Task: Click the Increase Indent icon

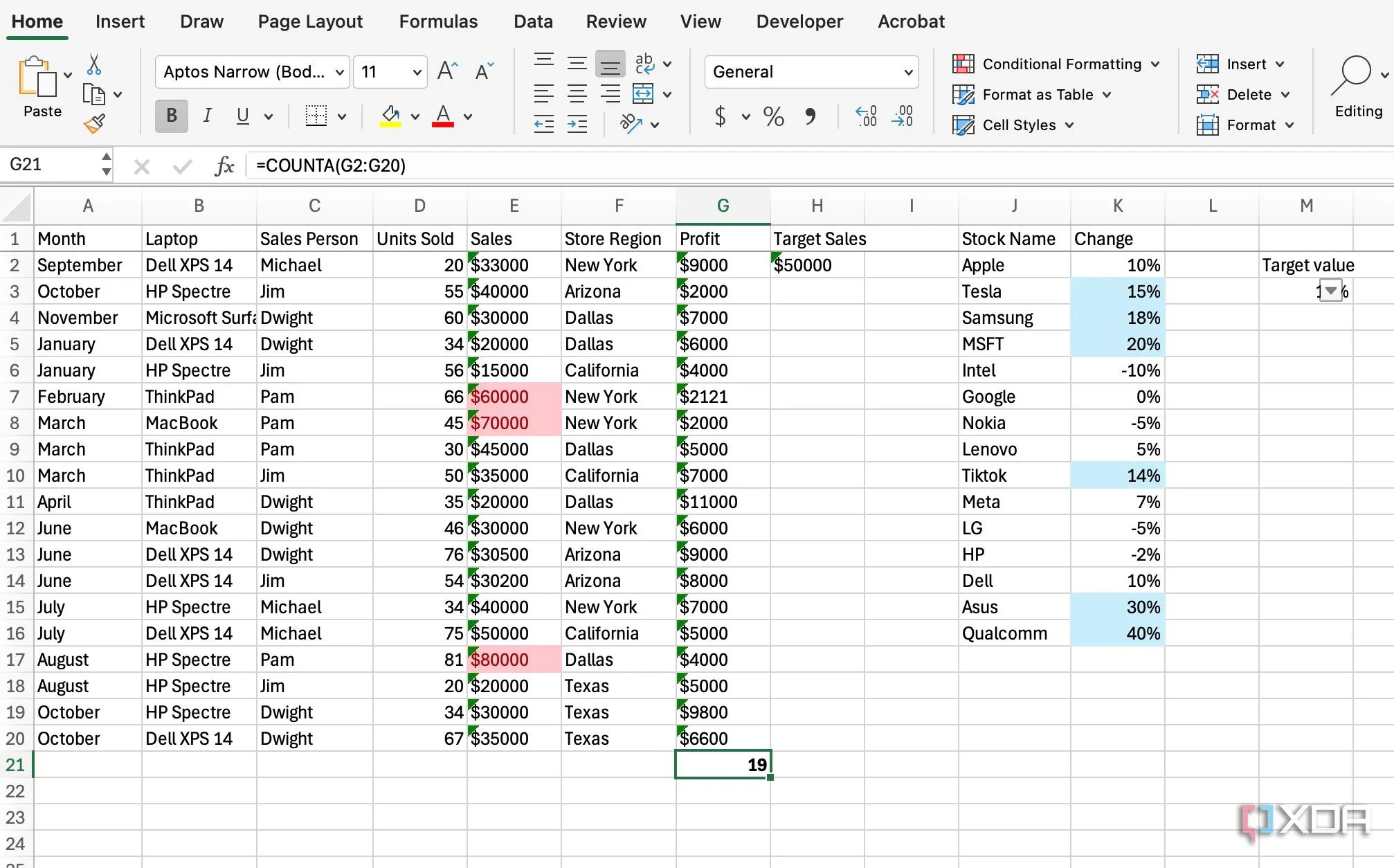Action: click(x=577, y=125)
